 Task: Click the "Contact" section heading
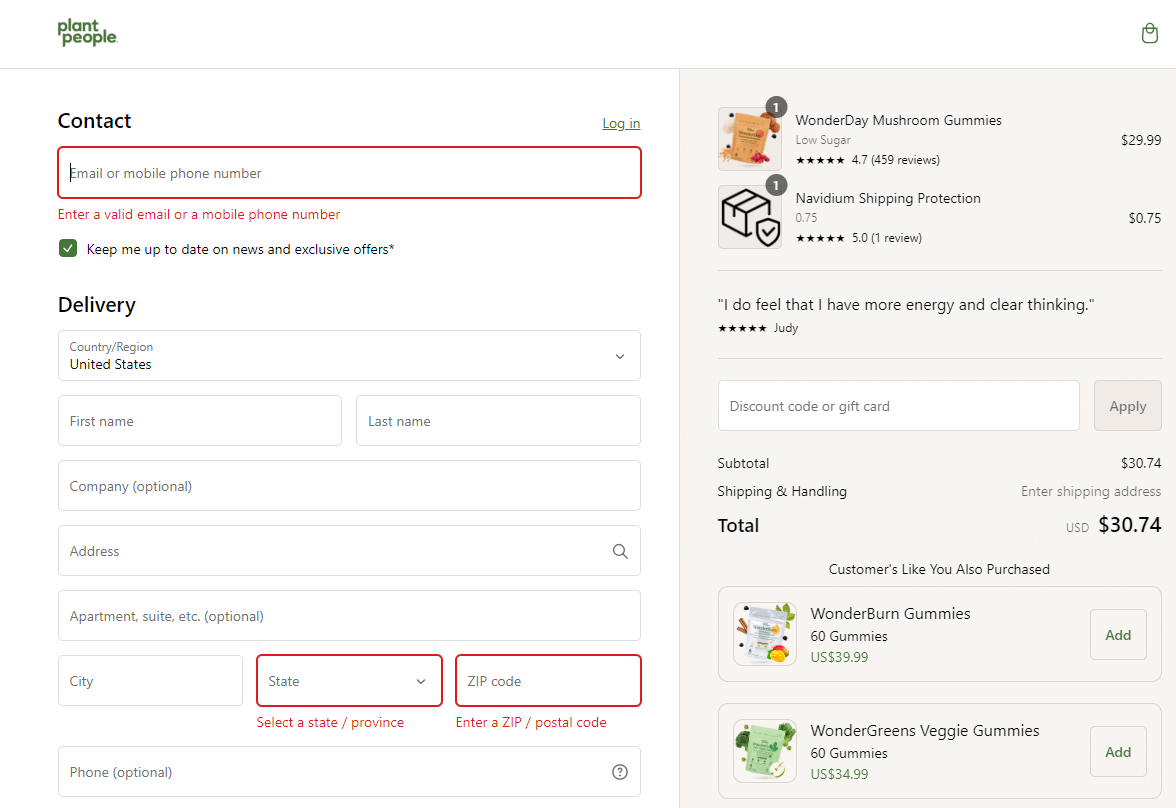(94, 121)
